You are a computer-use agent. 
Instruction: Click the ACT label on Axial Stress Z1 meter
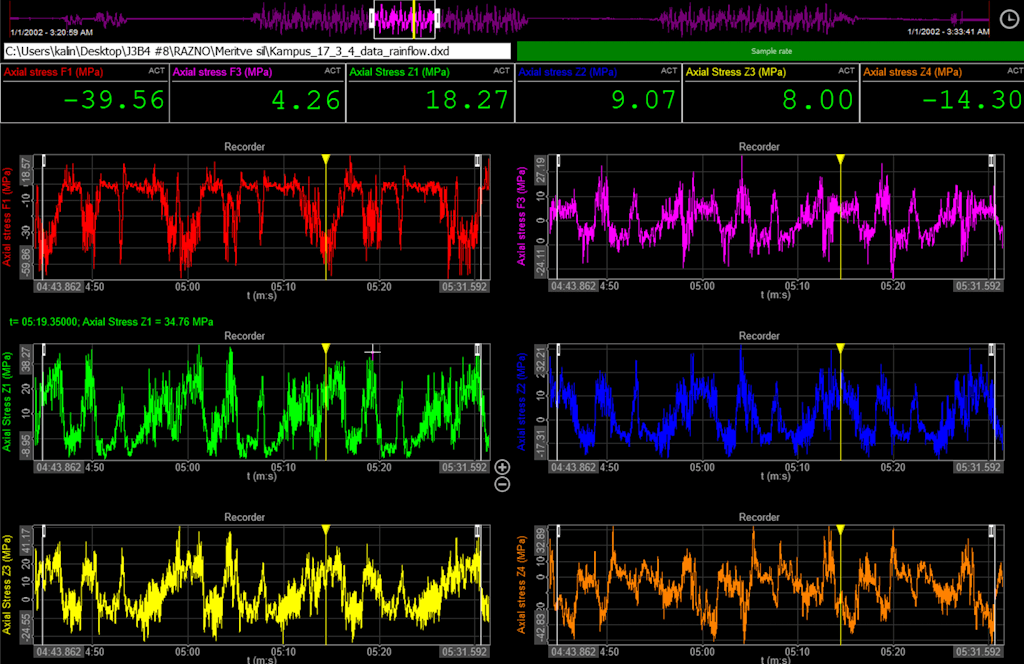(x=502, y=71)
